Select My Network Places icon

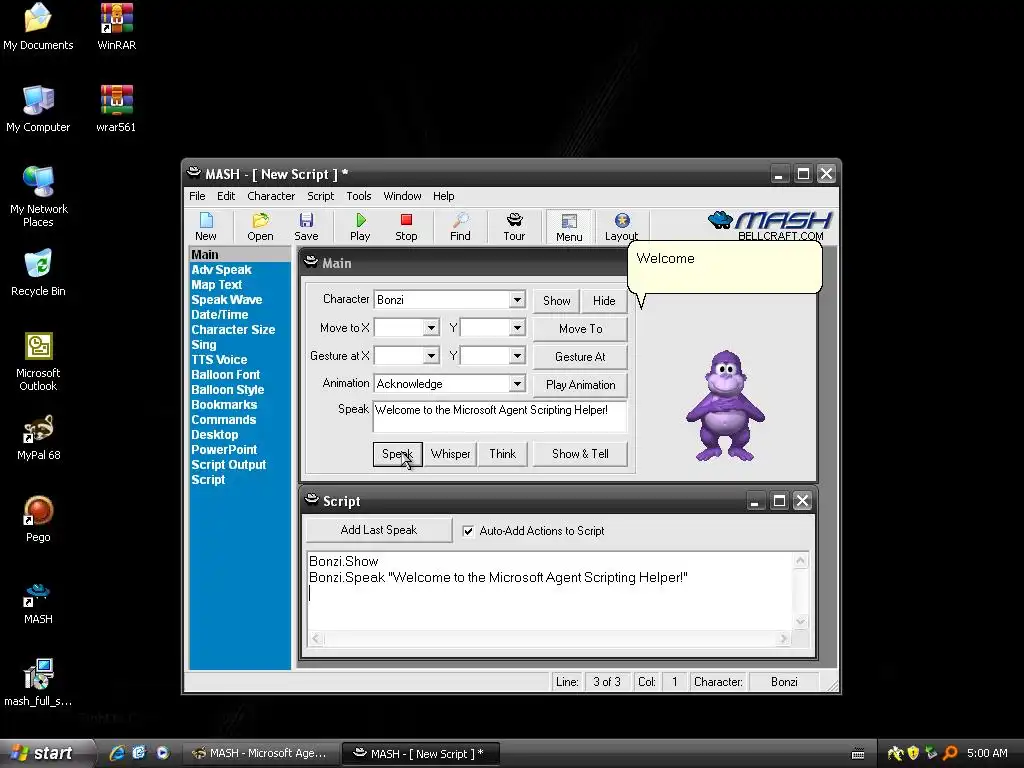38,196
